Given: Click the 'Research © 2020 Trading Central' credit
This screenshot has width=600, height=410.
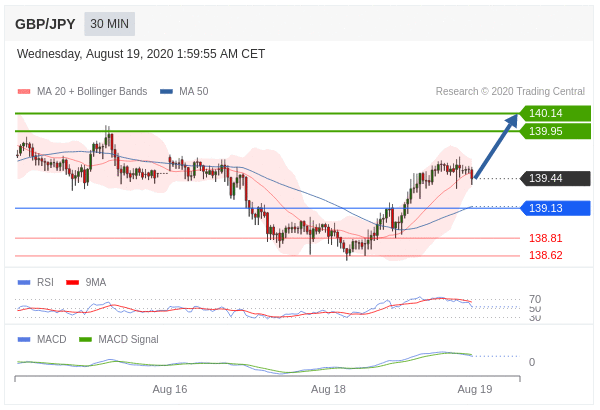Looking at the screenshot, I should [x=510, y=91].
